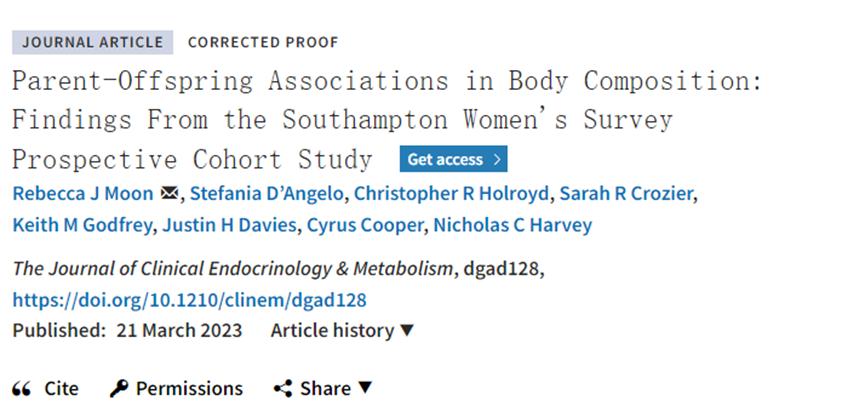This screenshot has width=865, height=406.
Task: Click the JOURNAL ARTICLE label tag
Action: (x=93, y=42)
